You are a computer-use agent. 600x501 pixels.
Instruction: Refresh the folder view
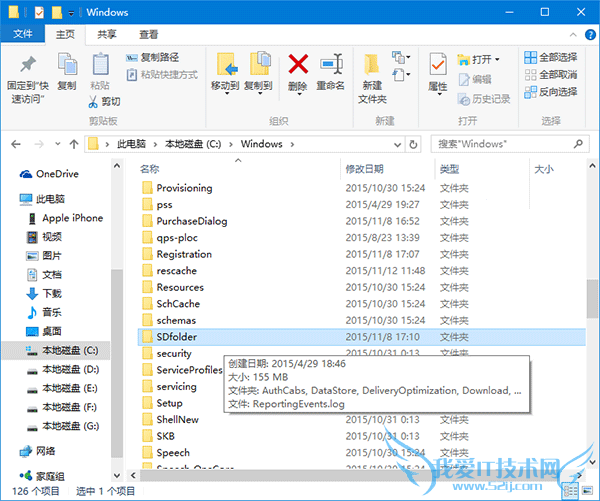pyautogui.click(x=413, y=144)
